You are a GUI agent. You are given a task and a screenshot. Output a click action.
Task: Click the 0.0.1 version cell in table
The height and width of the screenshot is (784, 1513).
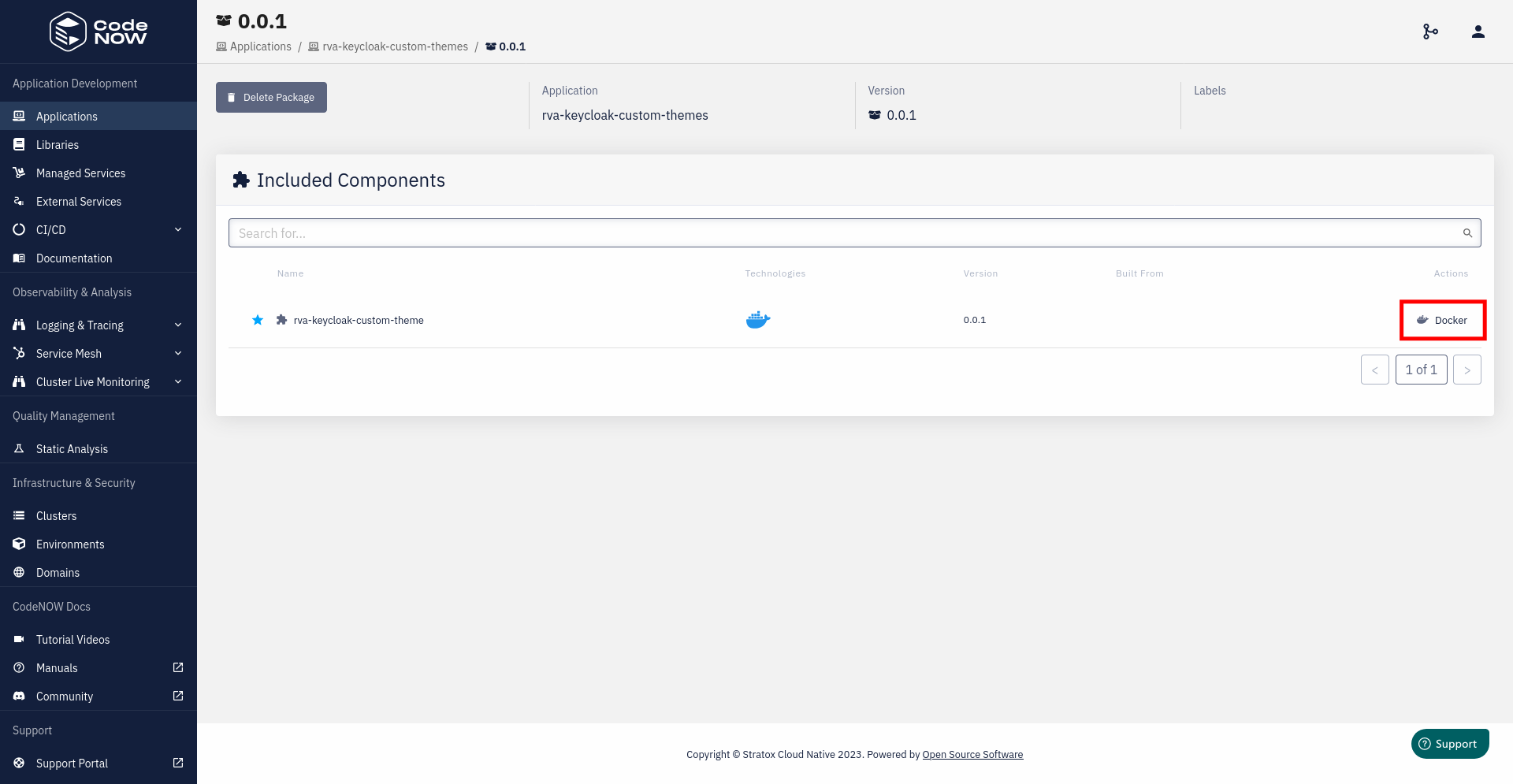[975, 320]
